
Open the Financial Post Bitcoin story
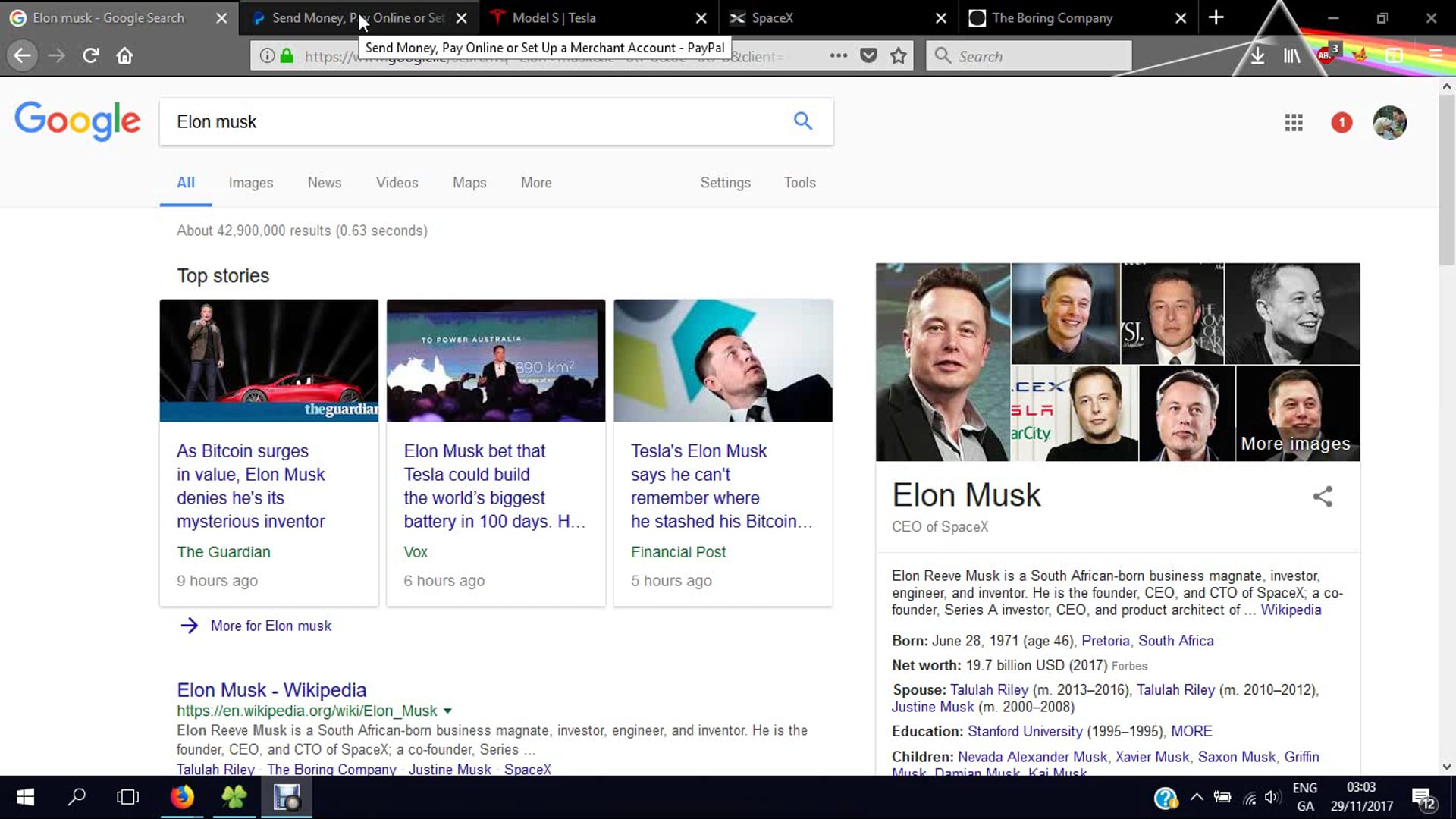721,486
